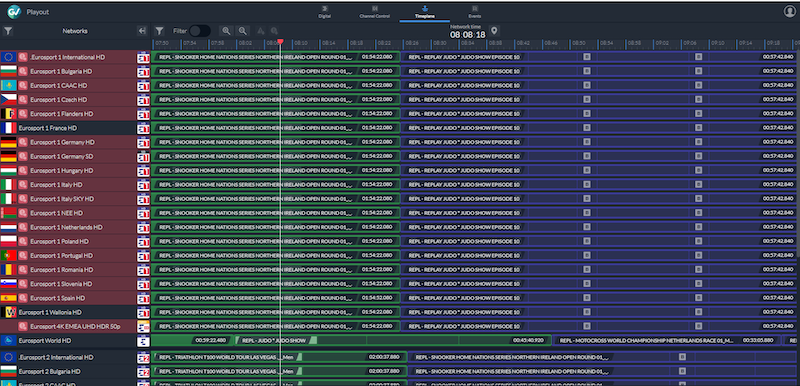Select the Timeplane tab

pyautogui.click(x=424, y=12)
